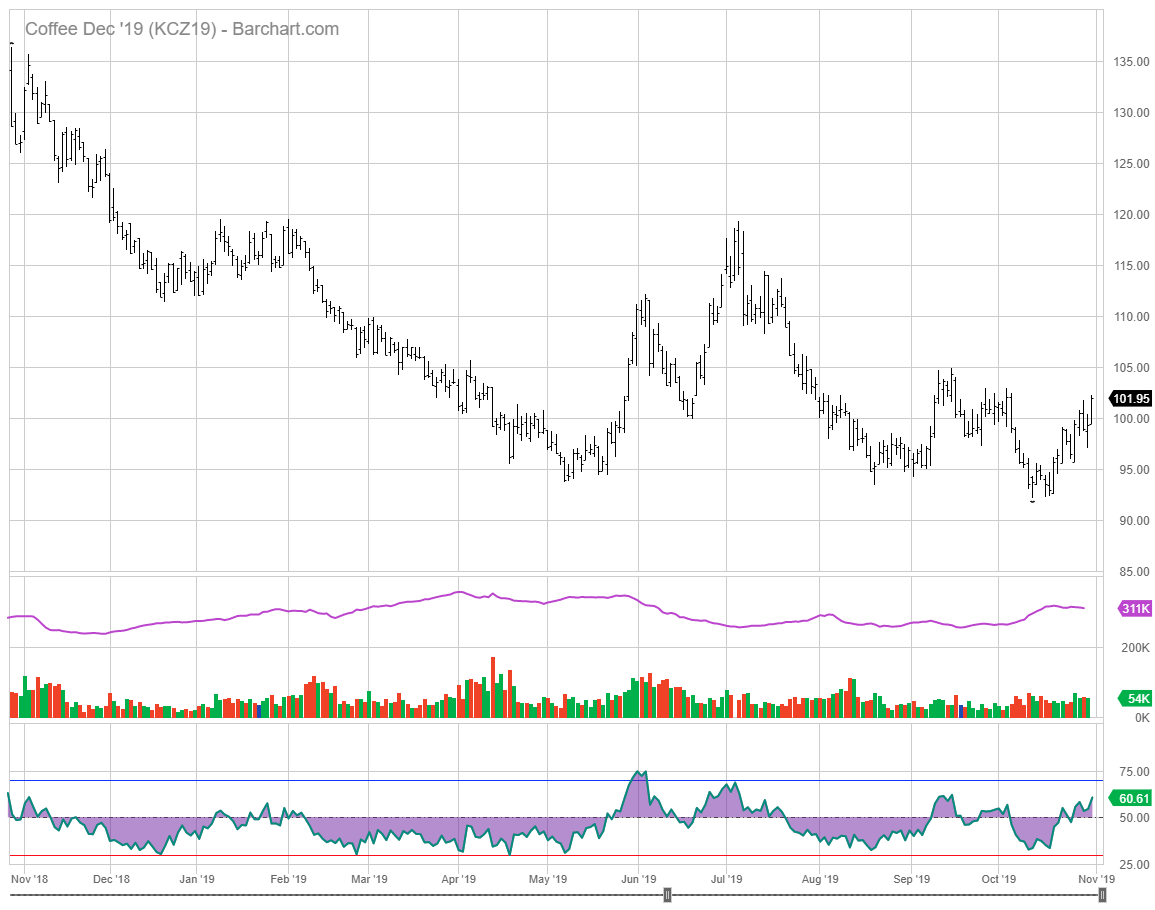Click the 95.00 price axis label
1155x910 pixels.
pos(1134,469)
